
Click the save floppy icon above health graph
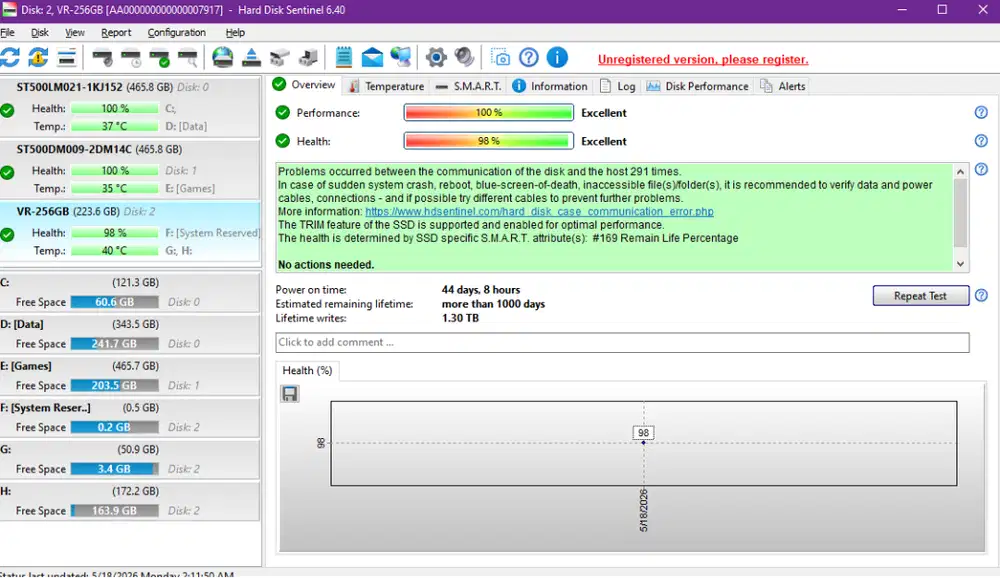pos(290,394)
